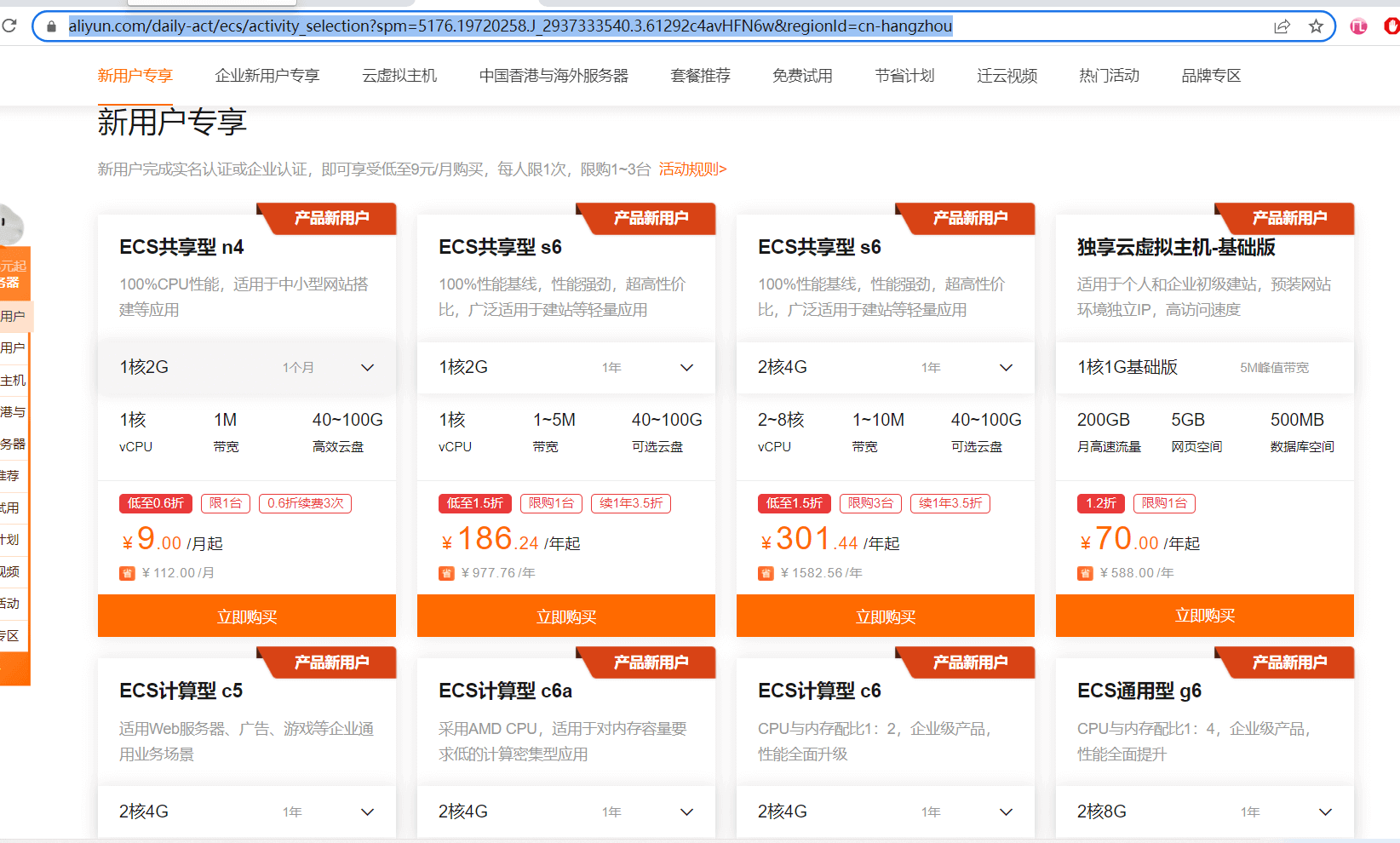1400x843 pixels.
Task: Click the 5M峰值带宽 label
Action: (x=1275, y=368)
